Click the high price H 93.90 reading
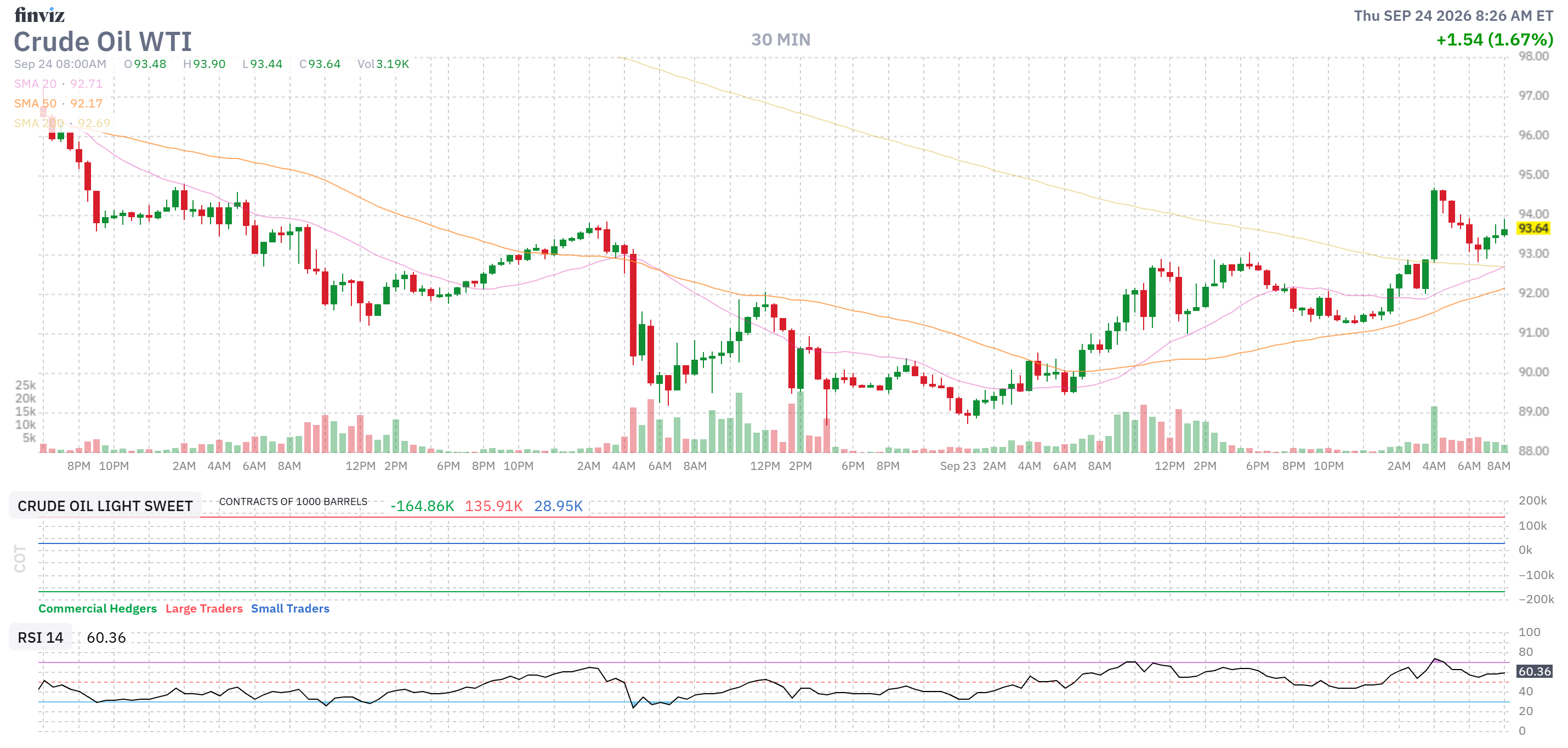This screenshot has width=1568, height=748. coord(204,64)
